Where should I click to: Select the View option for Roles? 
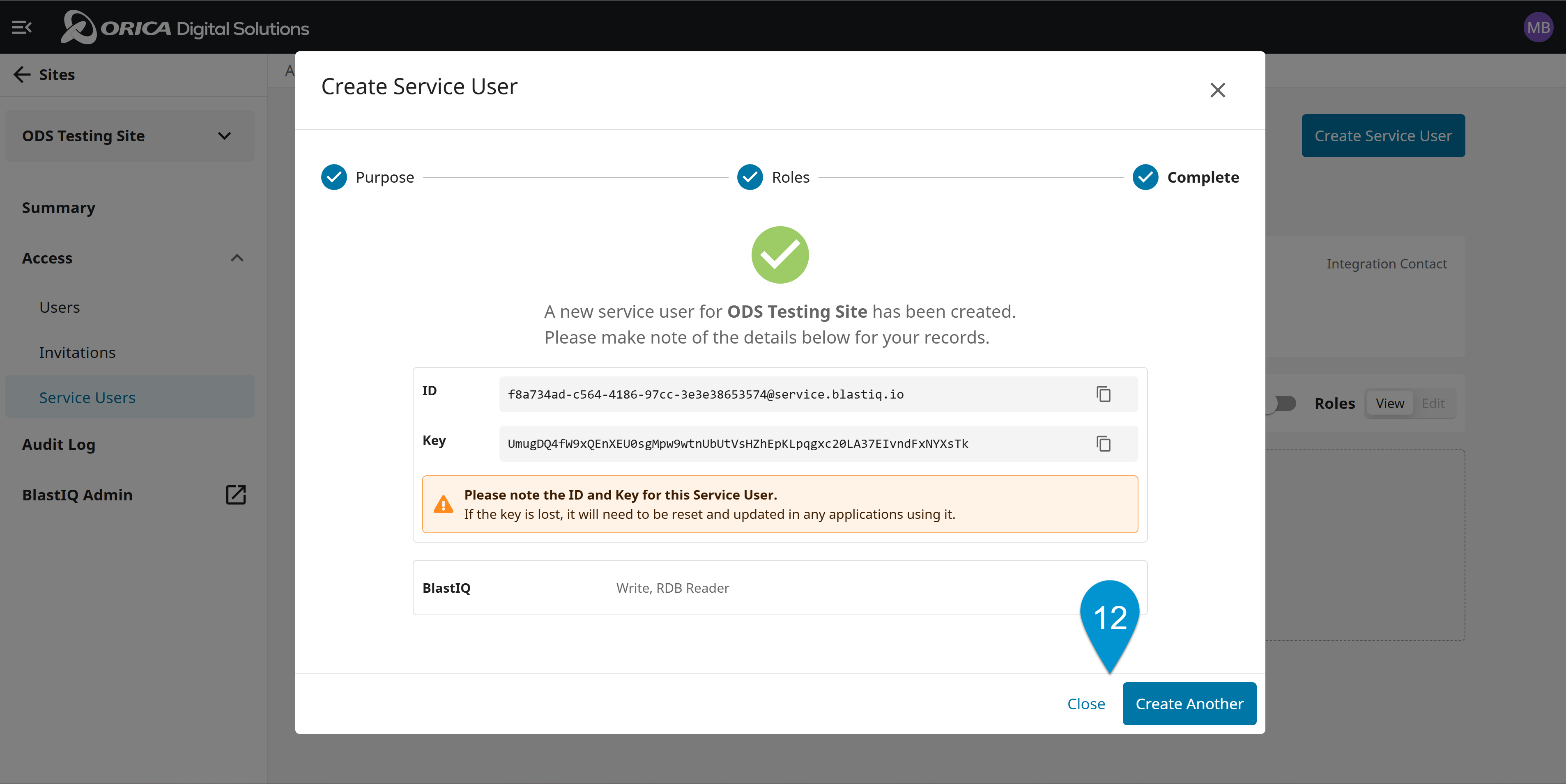tap(1390, 403)
